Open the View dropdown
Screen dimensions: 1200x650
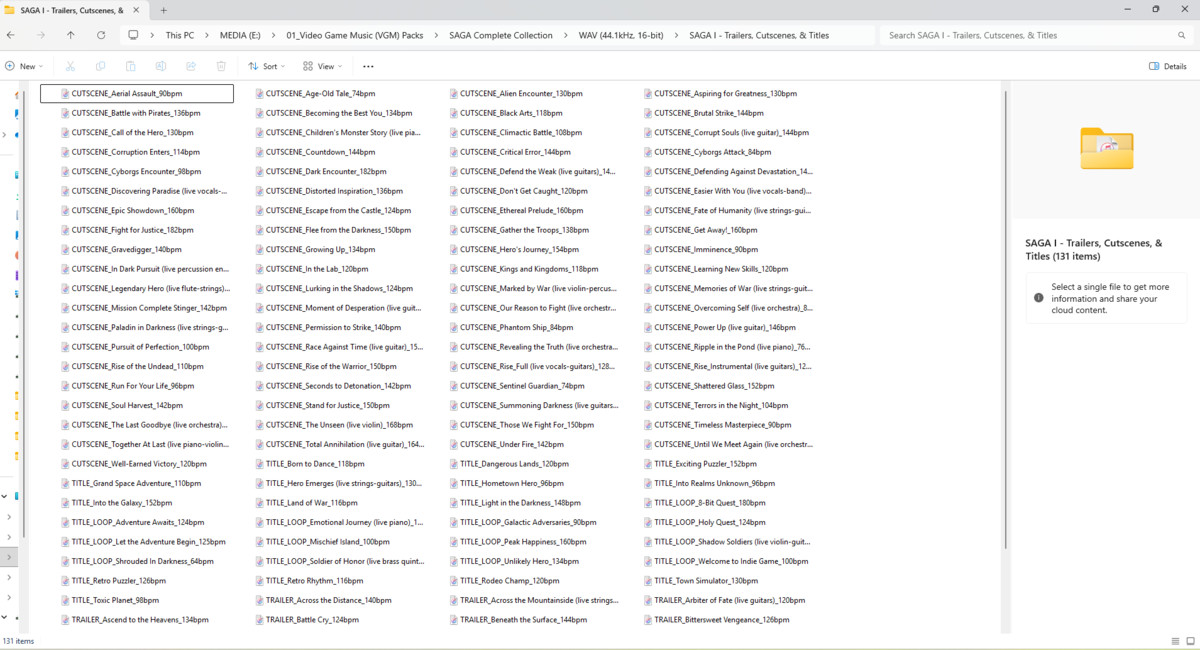321,66
